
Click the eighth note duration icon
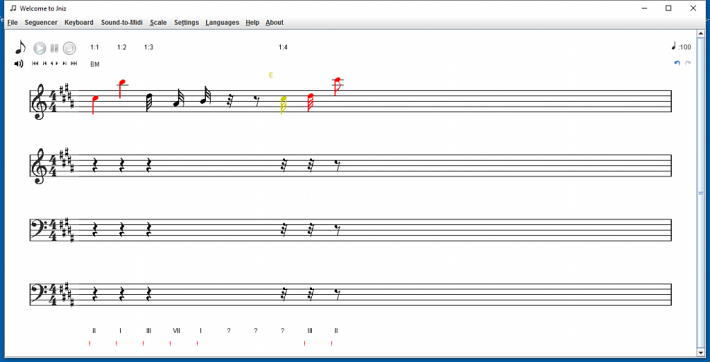pyautogui.click(x=20, y=47)
